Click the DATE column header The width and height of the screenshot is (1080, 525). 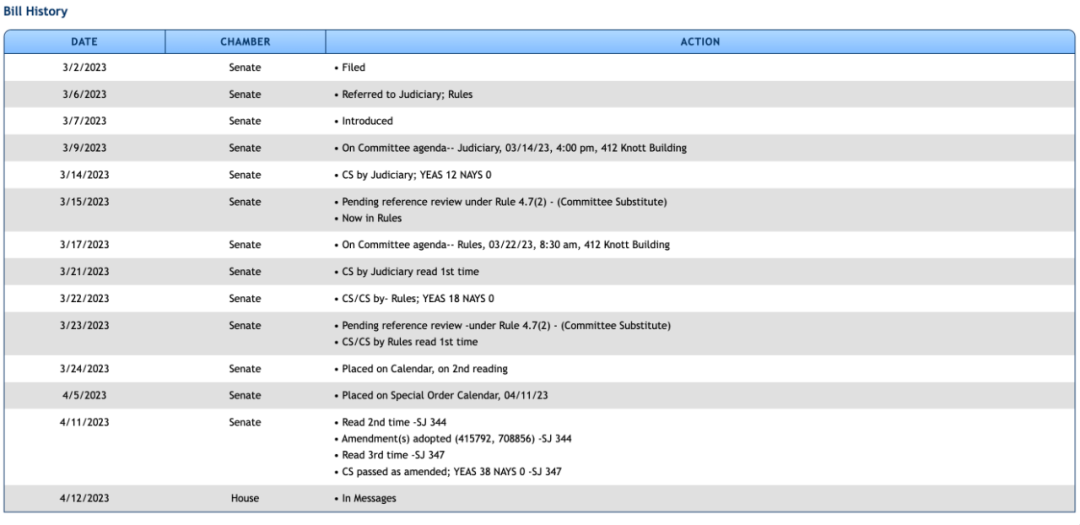(84, 41)
